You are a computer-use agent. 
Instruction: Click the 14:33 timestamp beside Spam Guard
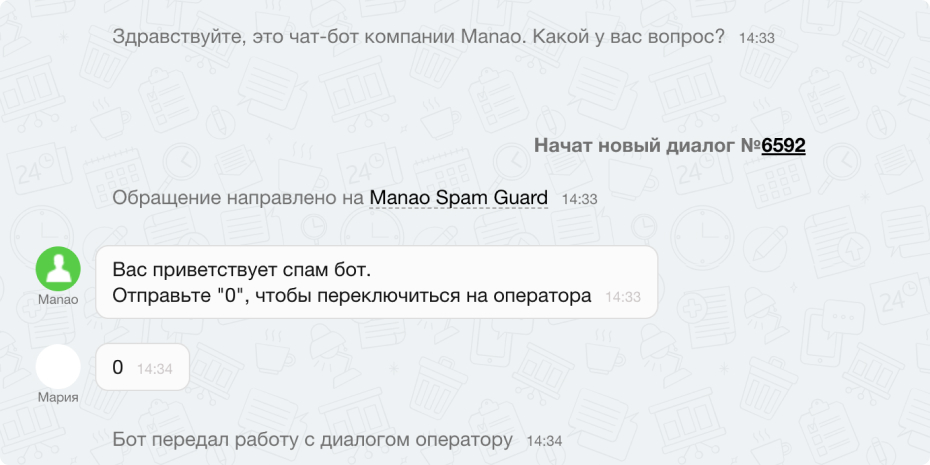[x=579, y=199]
